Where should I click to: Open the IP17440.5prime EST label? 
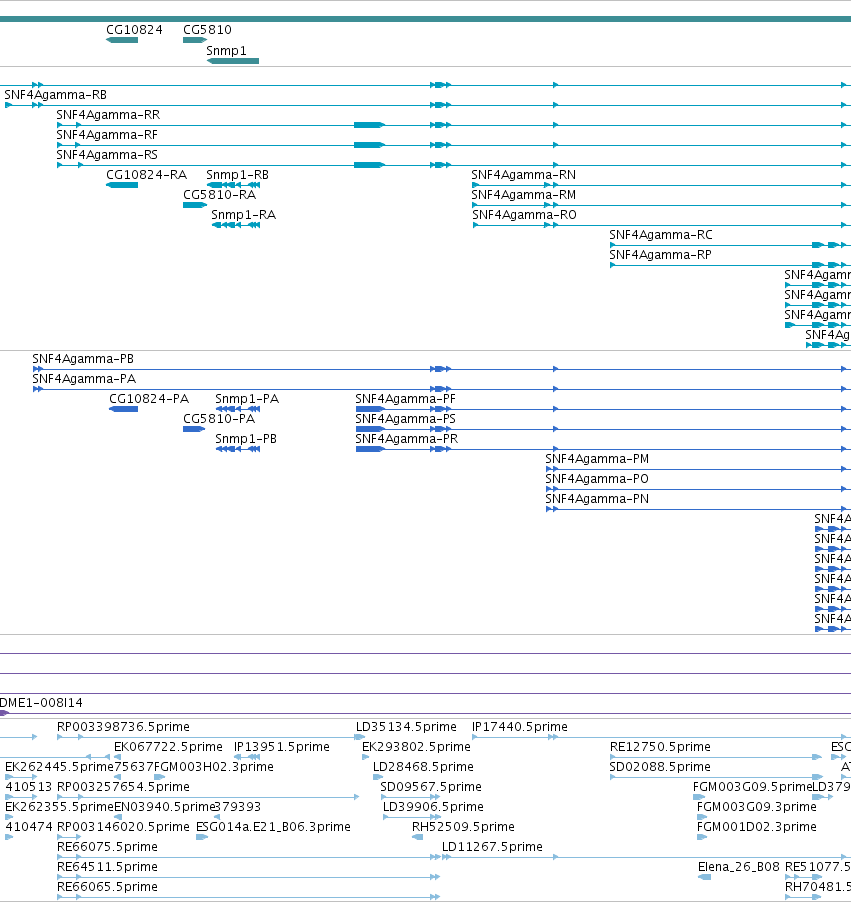click(520, 727)
